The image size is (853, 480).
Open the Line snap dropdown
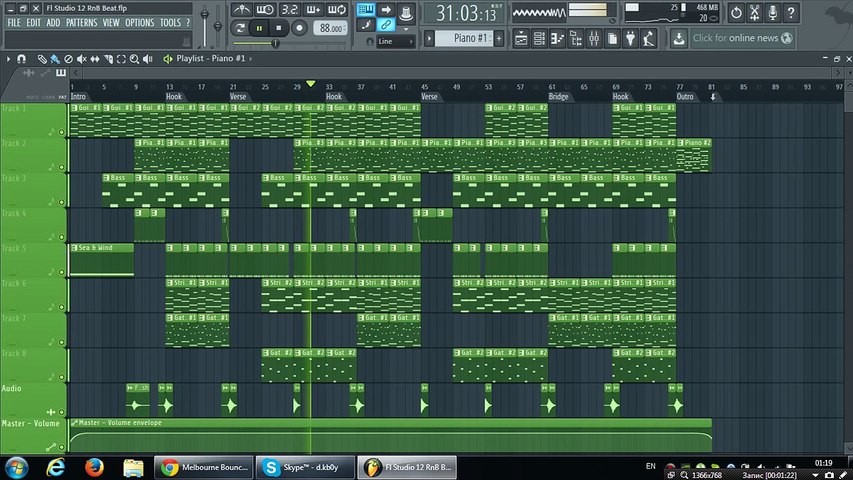pyautogui.click(x=395, y=42)
